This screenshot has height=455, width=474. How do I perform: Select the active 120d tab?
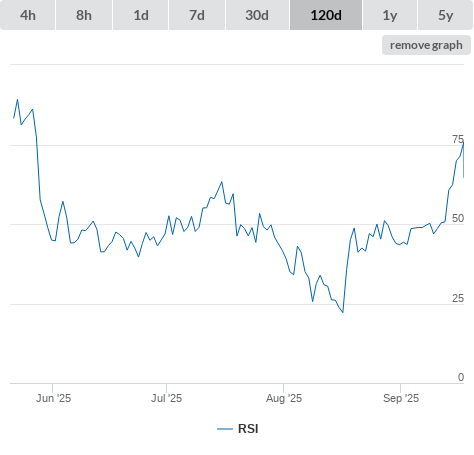coord(326,15)
